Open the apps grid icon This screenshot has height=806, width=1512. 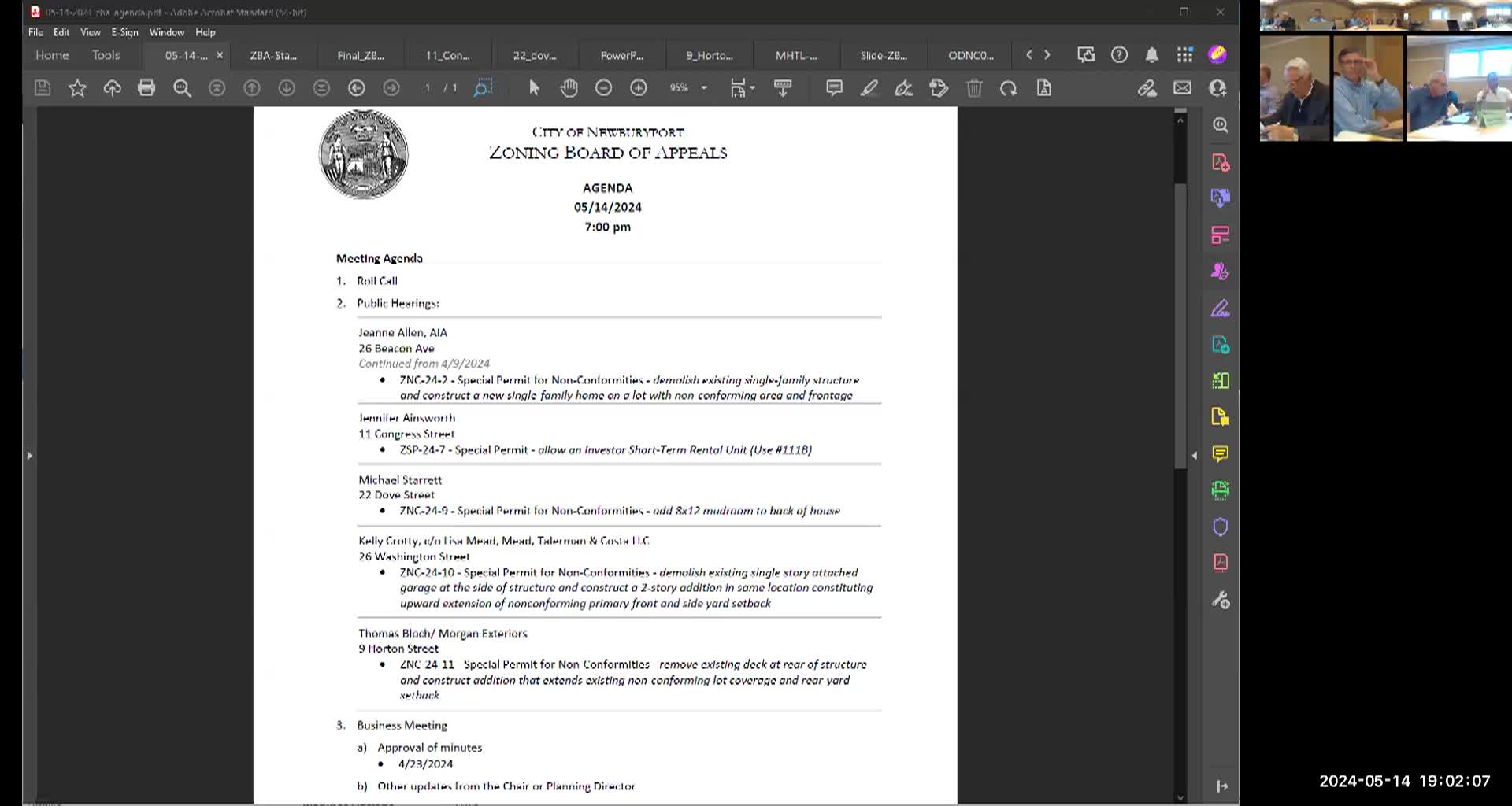pyautogui.click(x=1184, y=55)
